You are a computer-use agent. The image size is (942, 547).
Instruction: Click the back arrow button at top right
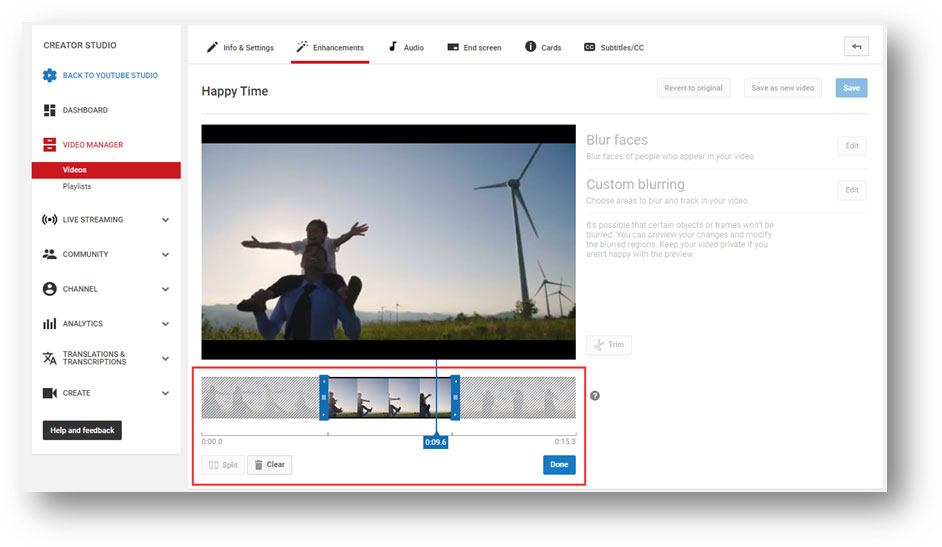856,46
